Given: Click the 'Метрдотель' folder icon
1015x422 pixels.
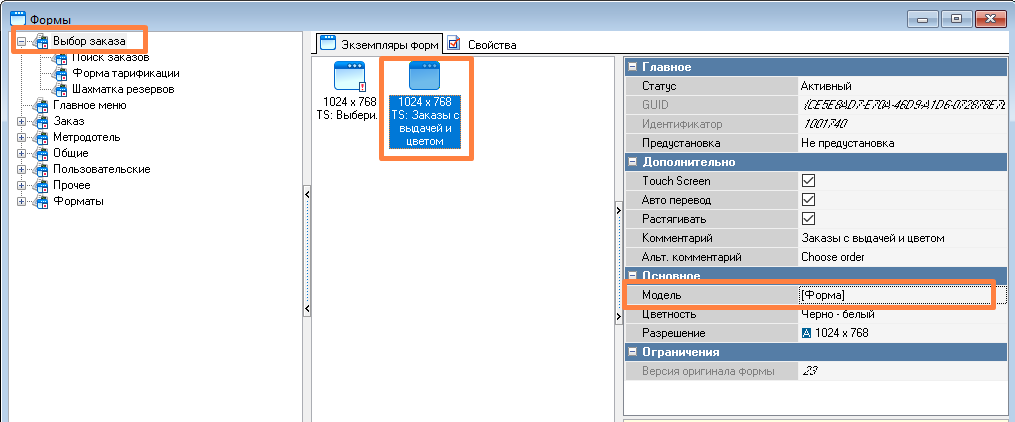Looking at the screenshot, I should coord(41,137).
